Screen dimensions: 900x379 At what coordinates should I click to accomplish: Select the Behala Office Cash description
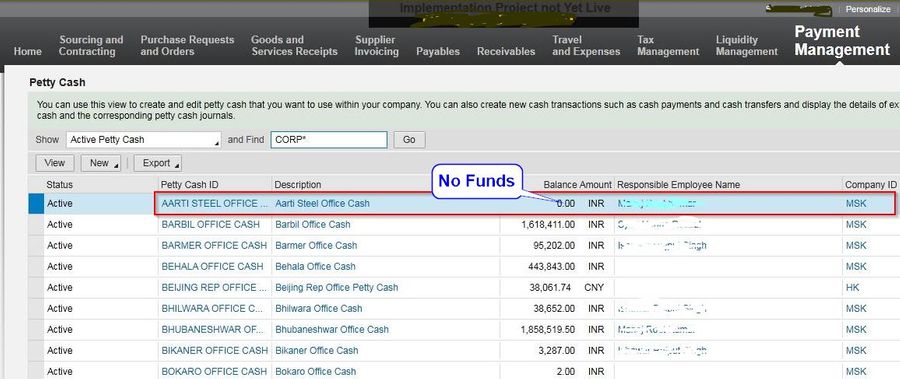[x=315, y=266]
